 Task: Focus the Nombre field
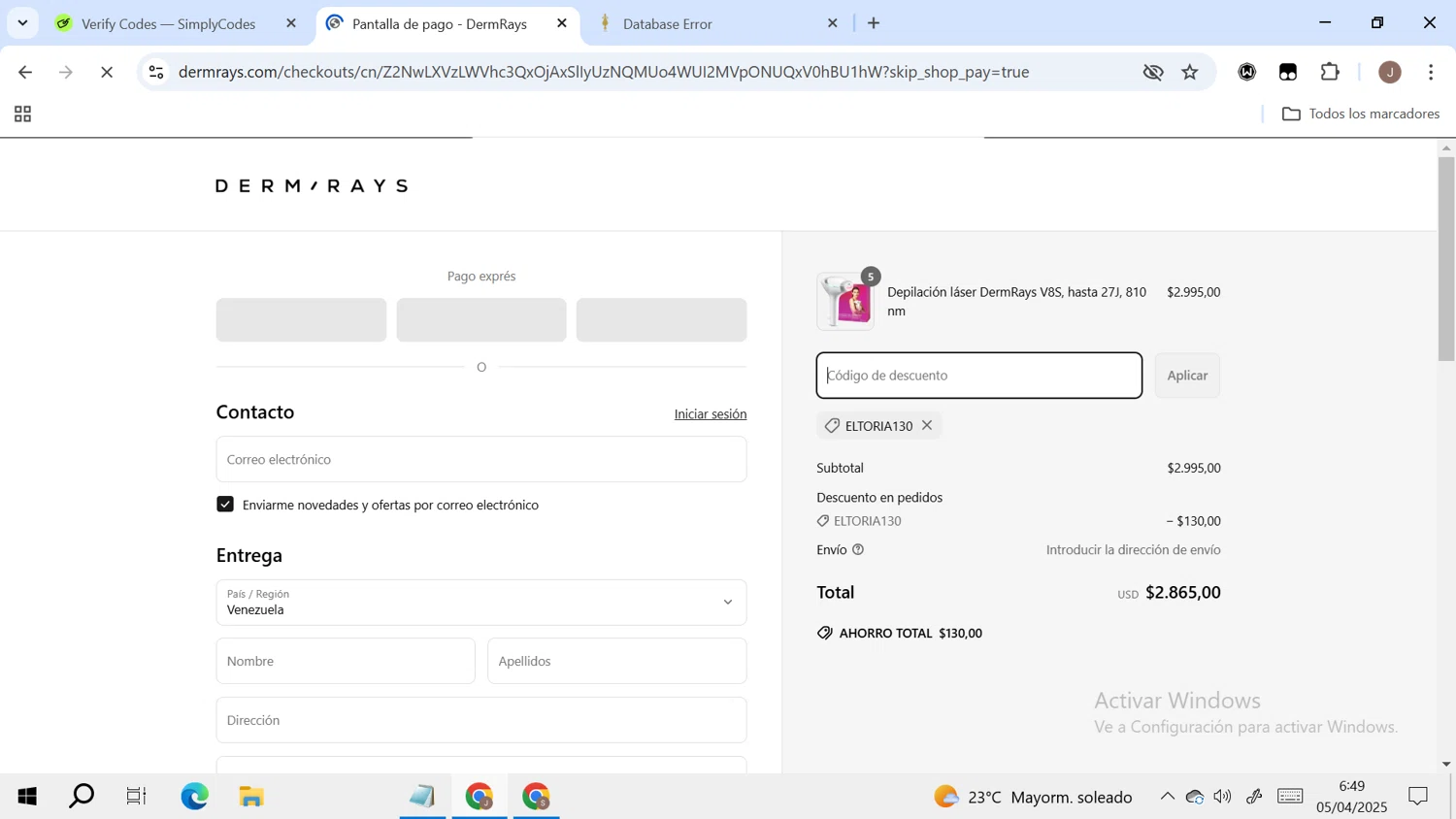pyautogui.click(x=346, y=661)
